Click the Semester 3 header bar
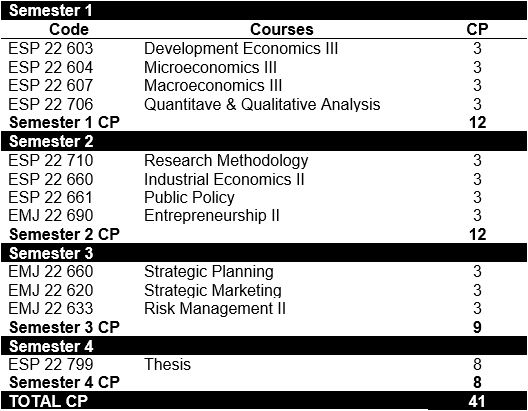Image resolution: width=528 pixels, height=411 pixels. click(264, 253)
